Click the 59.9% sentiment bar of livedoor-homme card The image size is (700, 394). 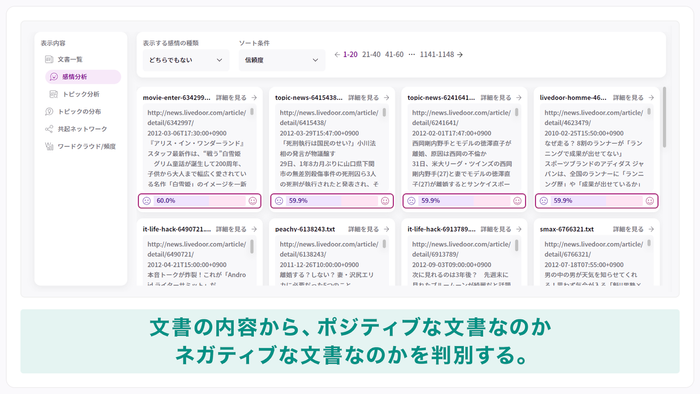[597, 201]
